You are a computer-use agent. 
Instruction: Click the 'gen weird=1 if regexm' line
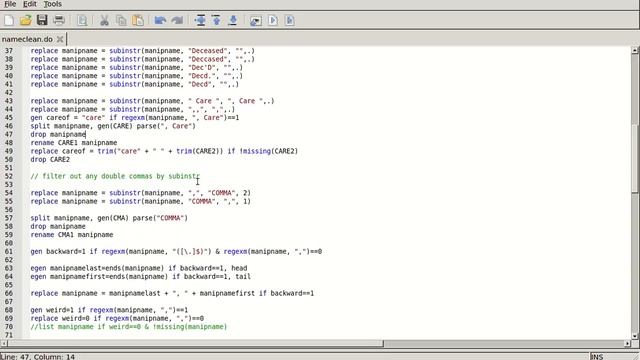tap(109, 310)
